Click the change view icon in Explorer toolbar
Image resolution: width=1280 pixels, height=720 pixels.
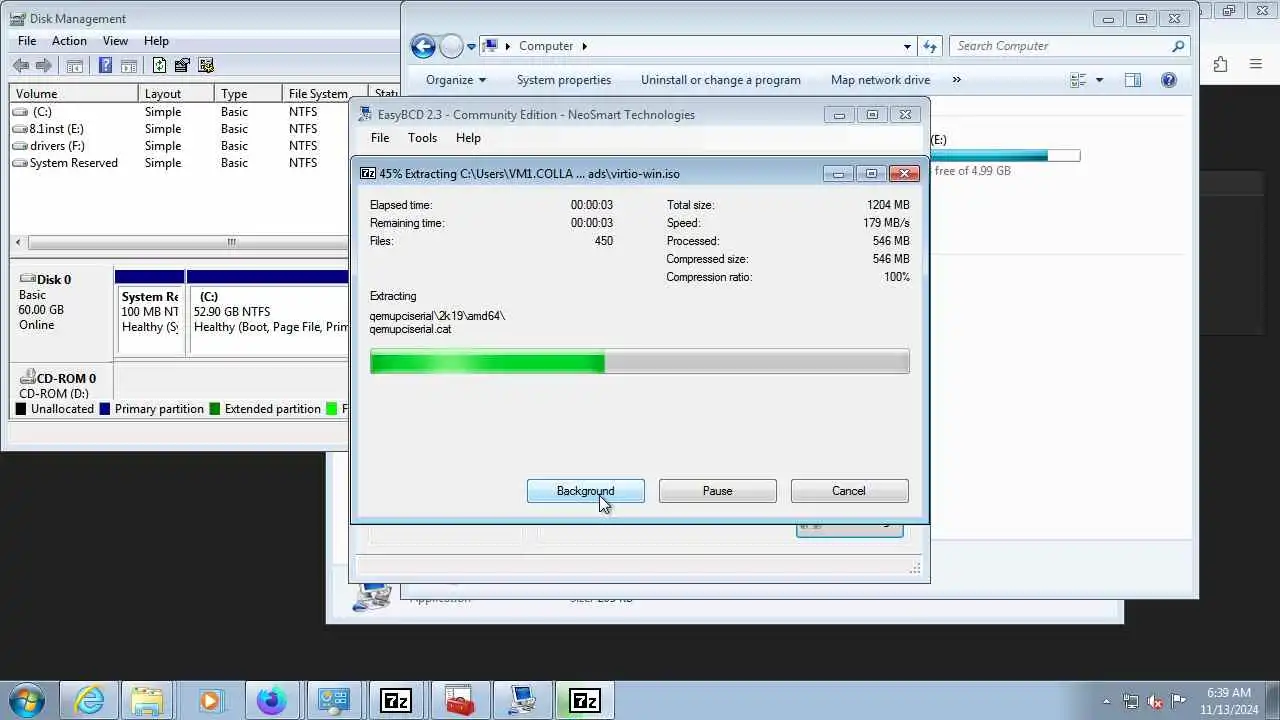1078,80
